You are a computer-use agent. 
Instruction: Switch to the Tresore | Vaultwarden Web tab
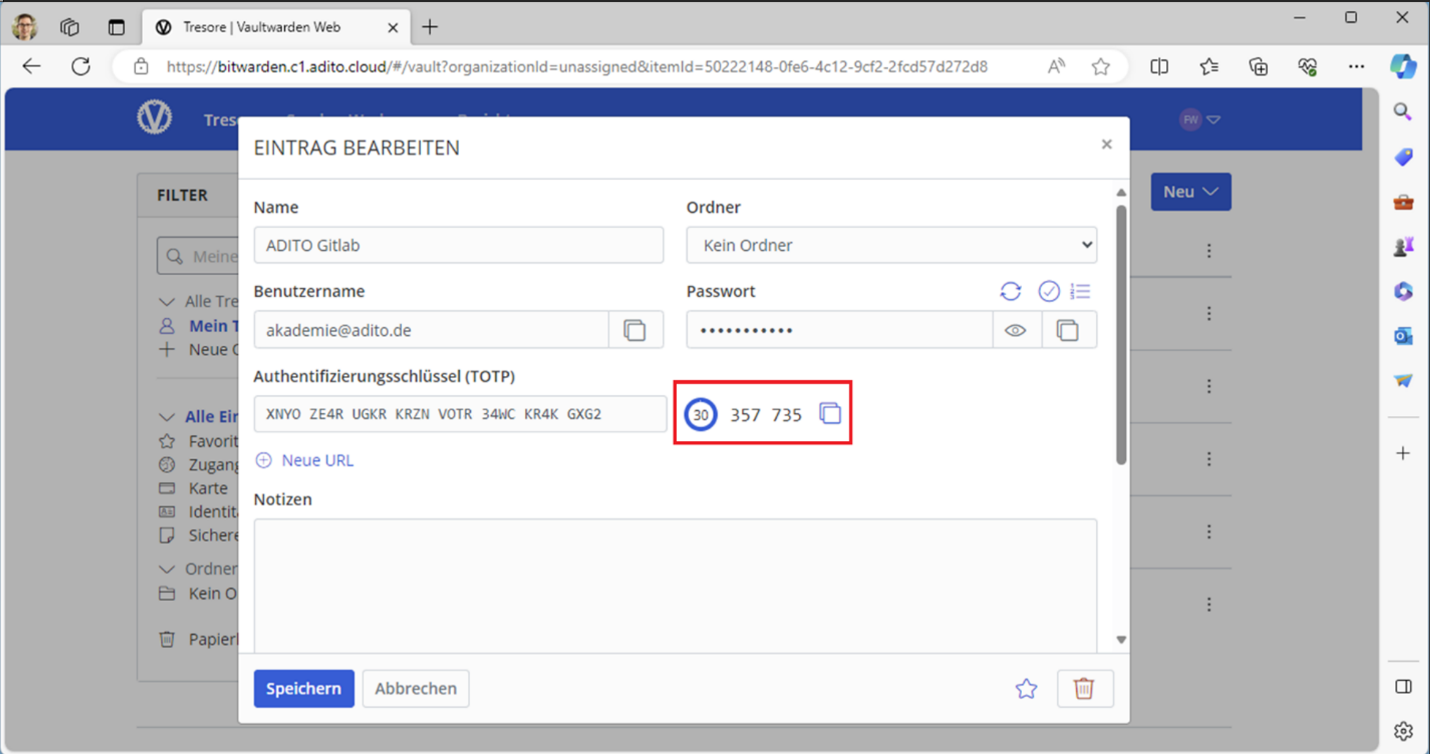tap(260, 27)
